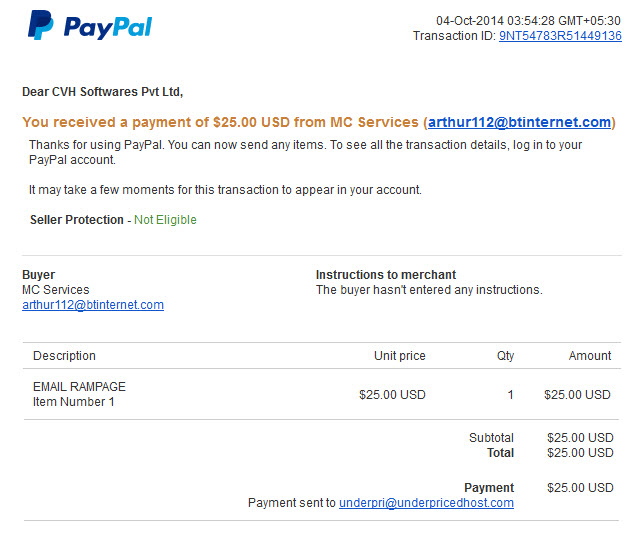Click the Subtotal label
This screenshot has width=637, height=555.
point(491,438)
